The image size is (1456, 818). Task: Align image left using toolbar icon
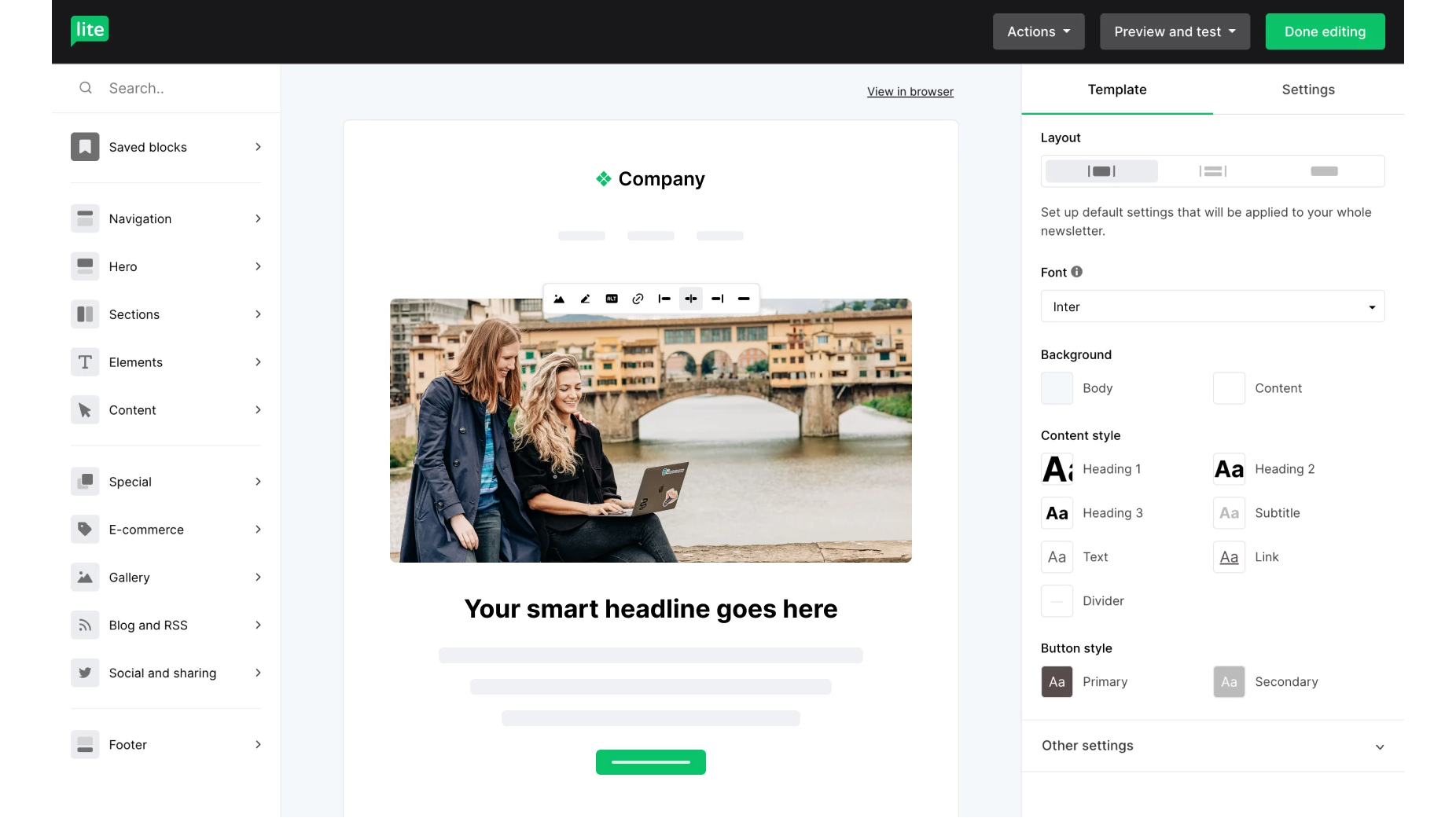tap(664, 299)
